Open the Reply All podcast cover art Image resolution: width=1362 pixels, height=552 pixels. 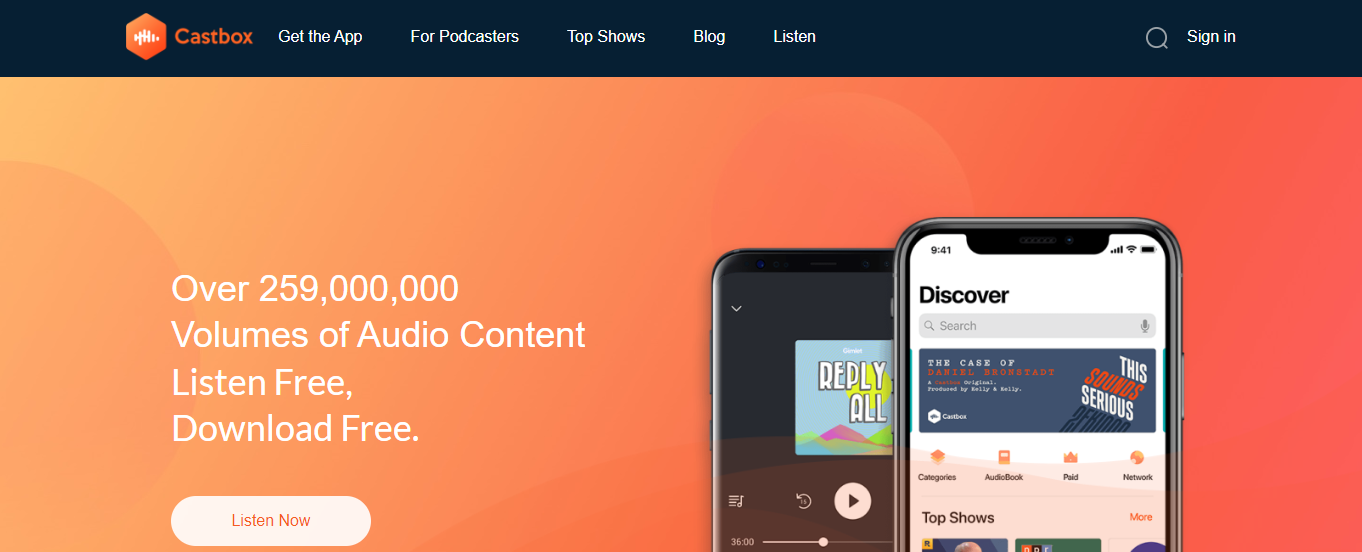point(842,397)
